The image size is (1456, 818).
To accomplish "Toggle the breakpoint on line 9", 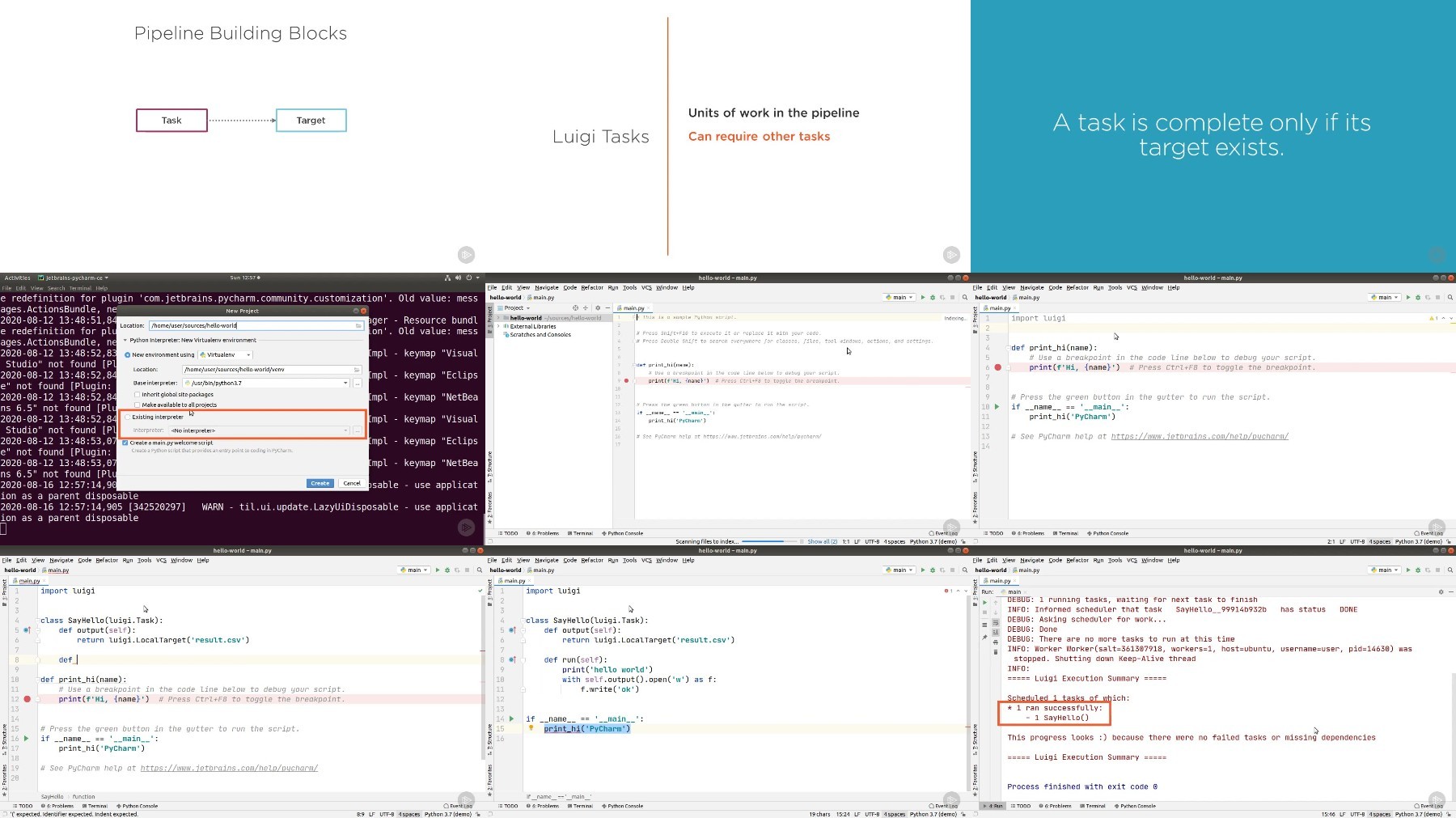I will [x=626, y=380].
